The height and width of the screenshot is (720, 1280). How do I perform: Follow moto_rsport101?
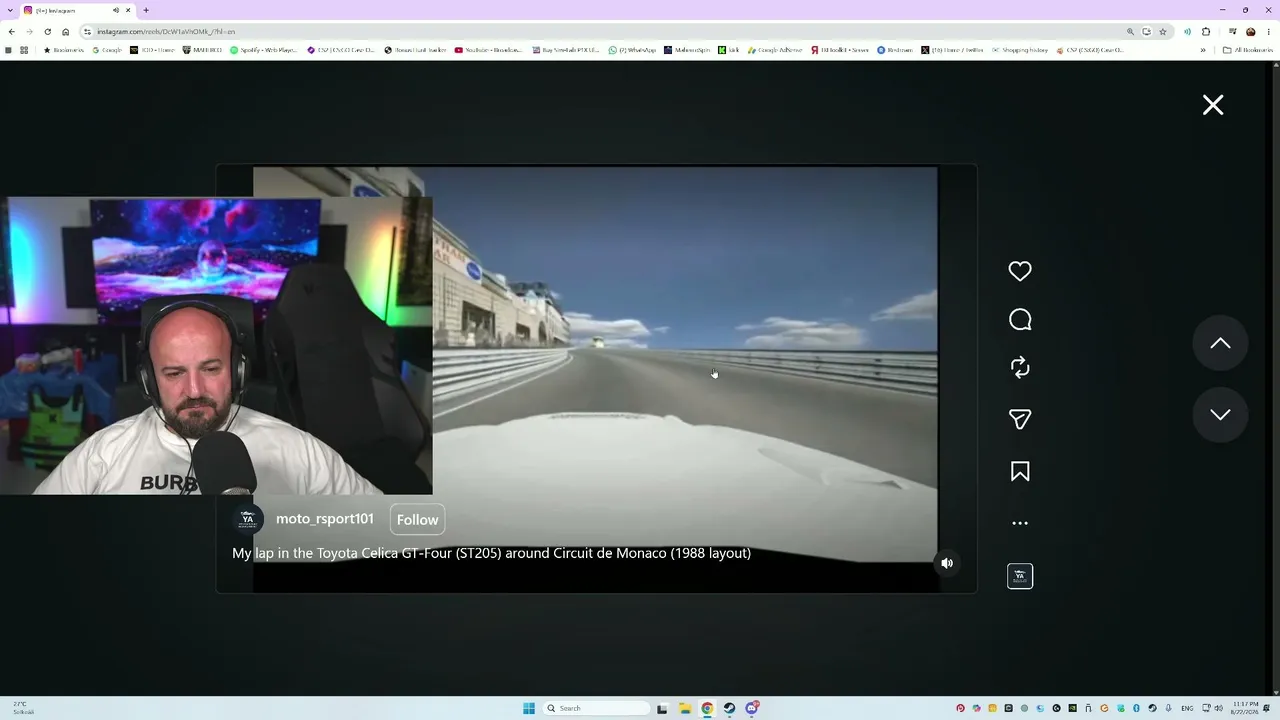pyautogui.click(x=417, y=519)
